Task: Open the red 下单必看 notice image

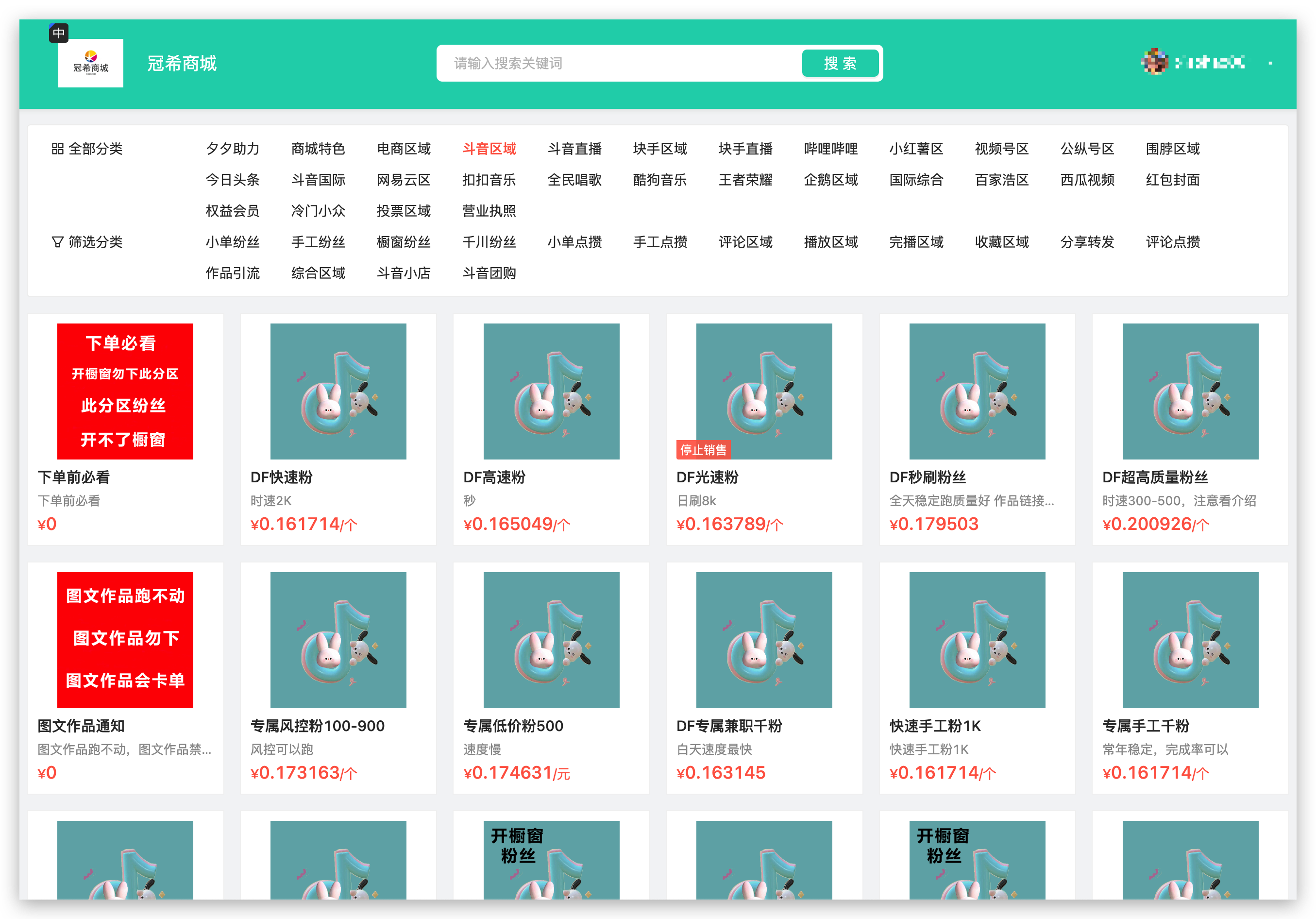Action: coord(125,391)
